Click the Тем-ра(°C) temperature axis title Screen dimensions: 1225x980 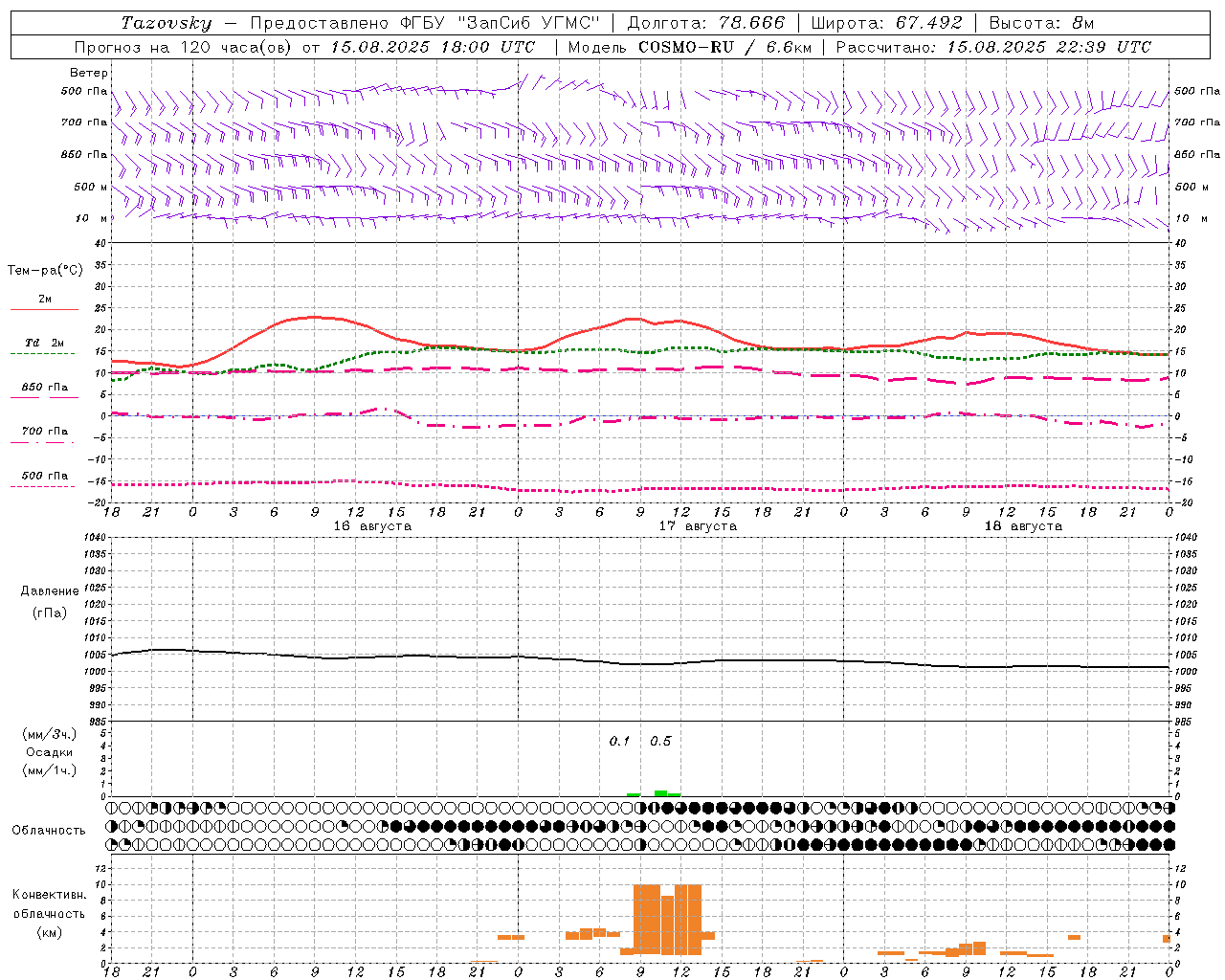pyautogui.click(x=45, y=271)
